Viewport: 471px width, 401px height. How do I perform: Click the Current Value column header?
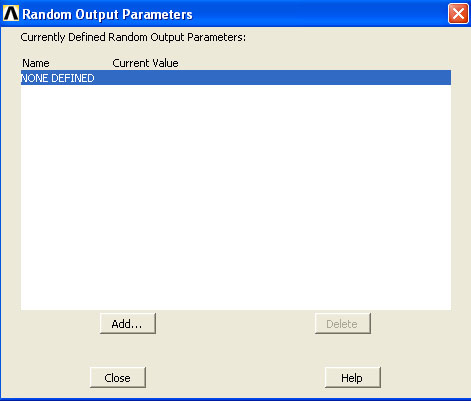[x=145, y=63]
